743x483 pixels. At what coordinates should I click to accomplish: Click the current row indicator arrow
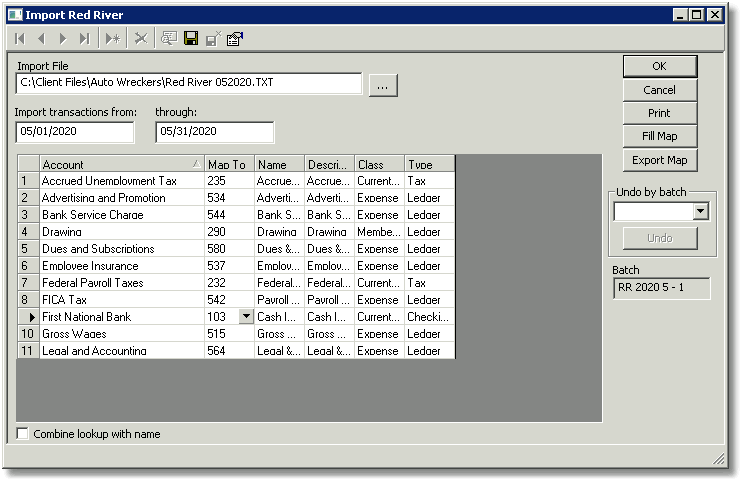click(x=28, y=317)
